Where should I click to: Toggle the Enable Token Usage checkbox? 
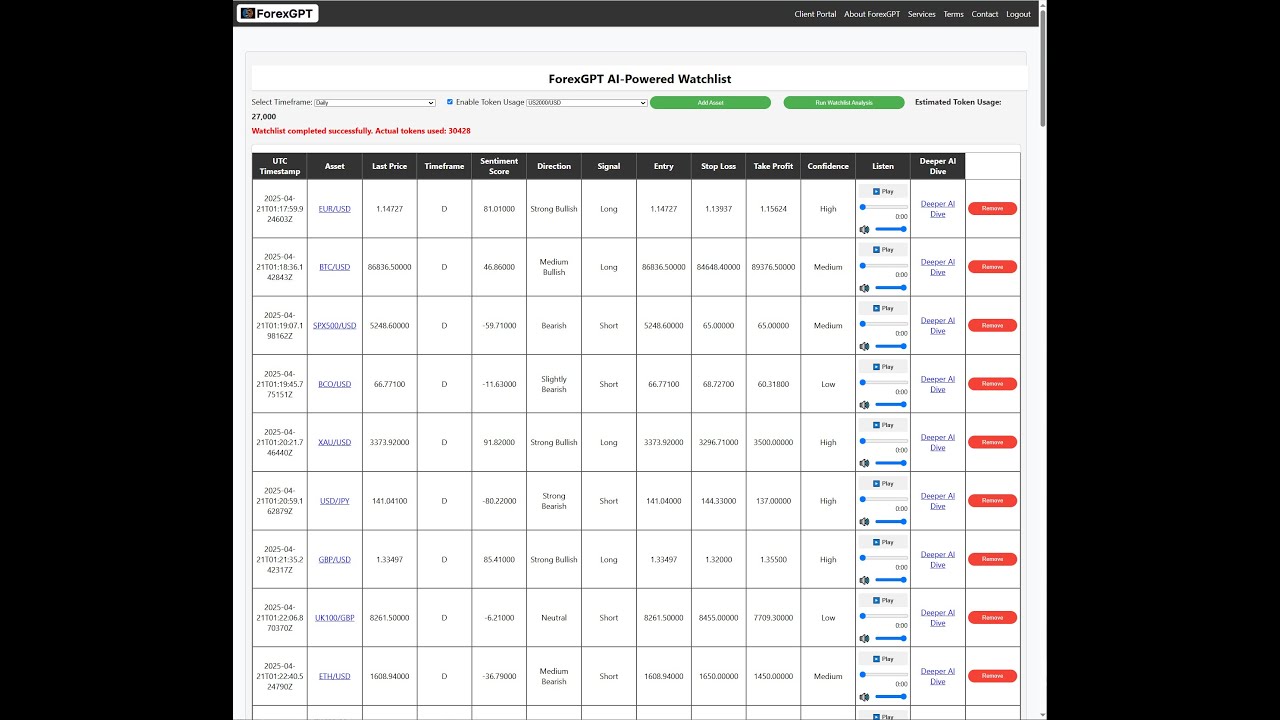pos(450,102)
